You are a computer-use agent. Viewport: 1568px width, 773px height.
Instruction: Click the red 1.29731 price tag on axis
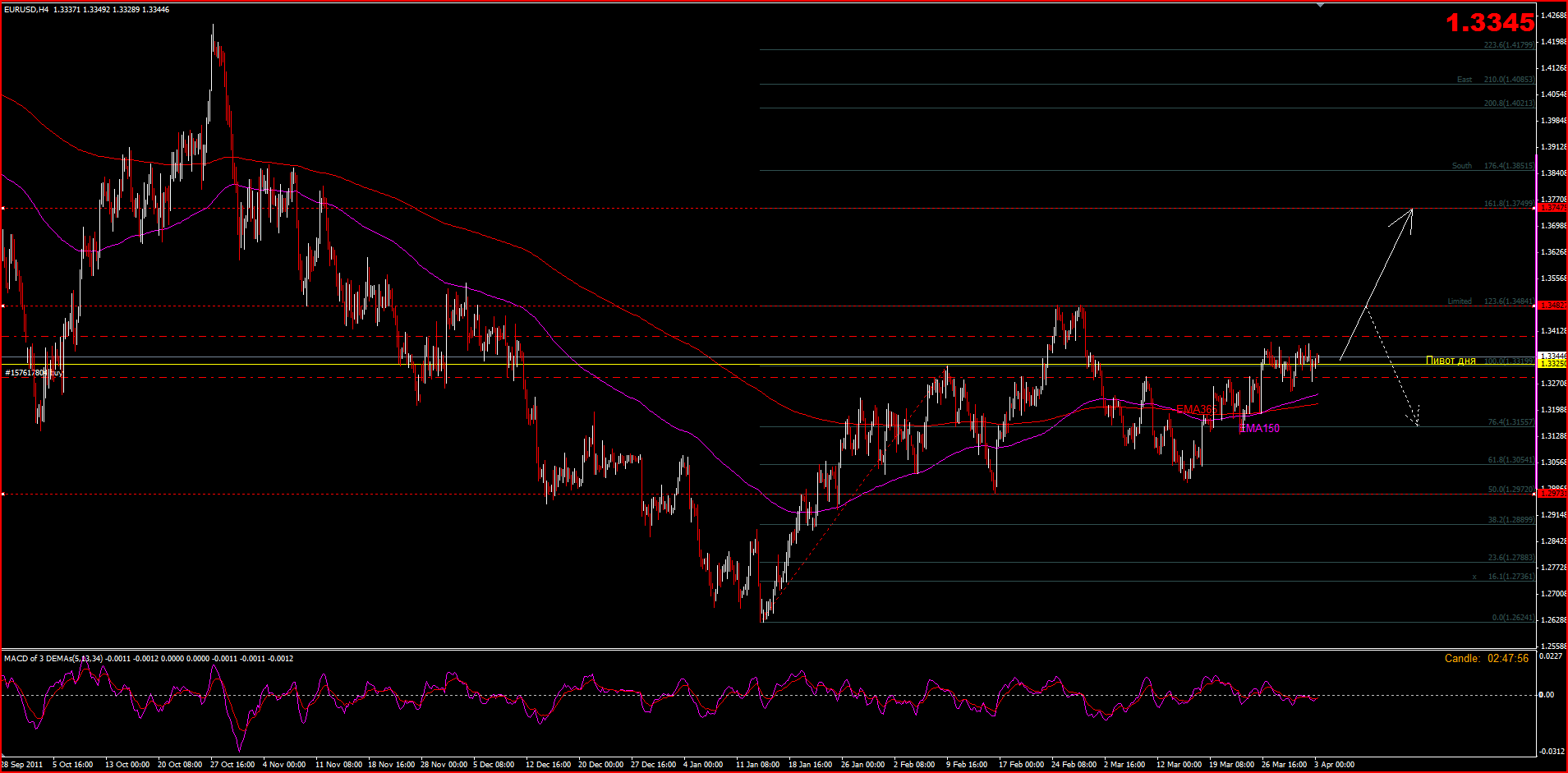(x=1552, y=494)
